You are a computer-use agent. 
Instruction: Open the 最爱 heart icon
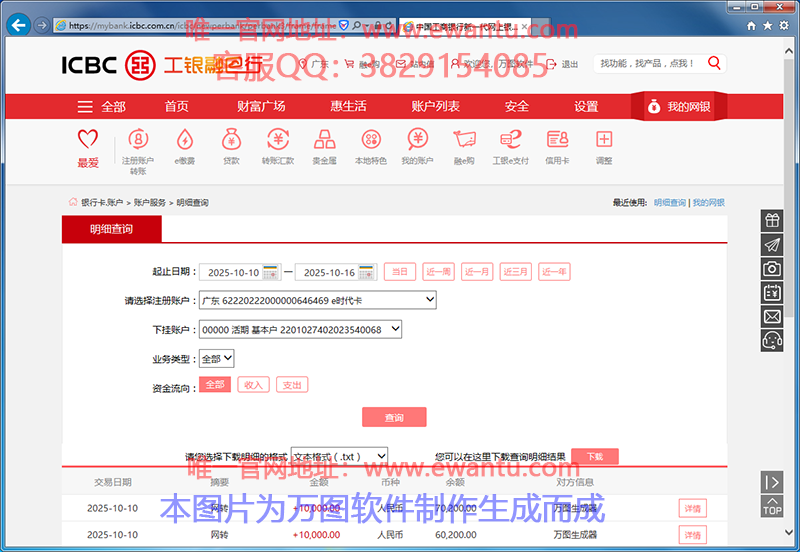pyautogui.click(x=88, y=139)
